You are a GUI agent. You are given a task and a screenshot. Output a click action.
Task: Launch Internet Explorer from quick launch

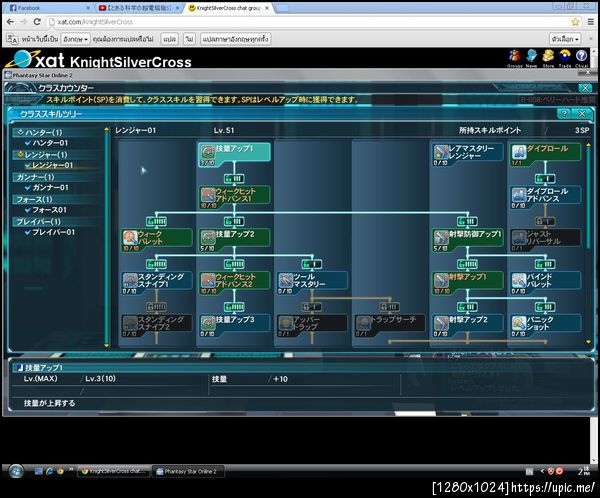click(x=49, y=471)
